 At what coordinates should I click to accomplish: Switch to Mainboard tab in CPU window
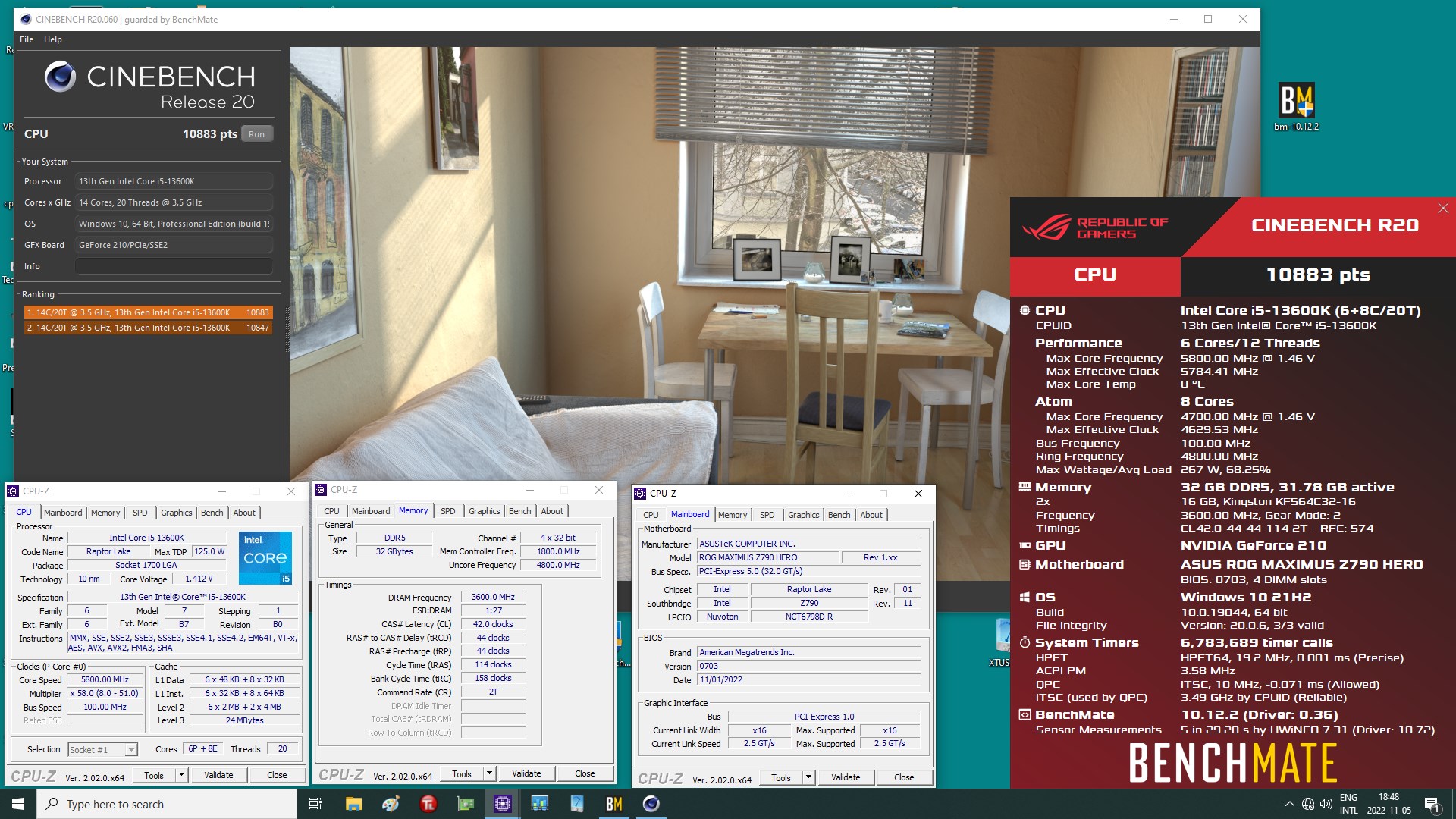coord(63,513)
